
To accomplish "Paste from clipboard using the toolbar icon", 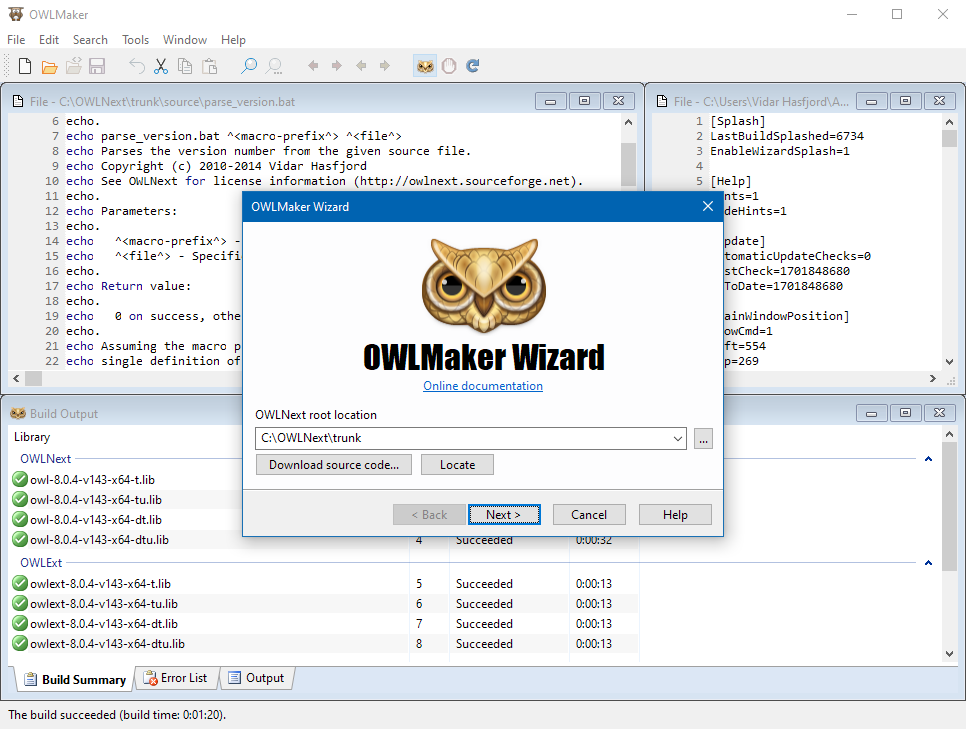I will click(x=209, y=66).
